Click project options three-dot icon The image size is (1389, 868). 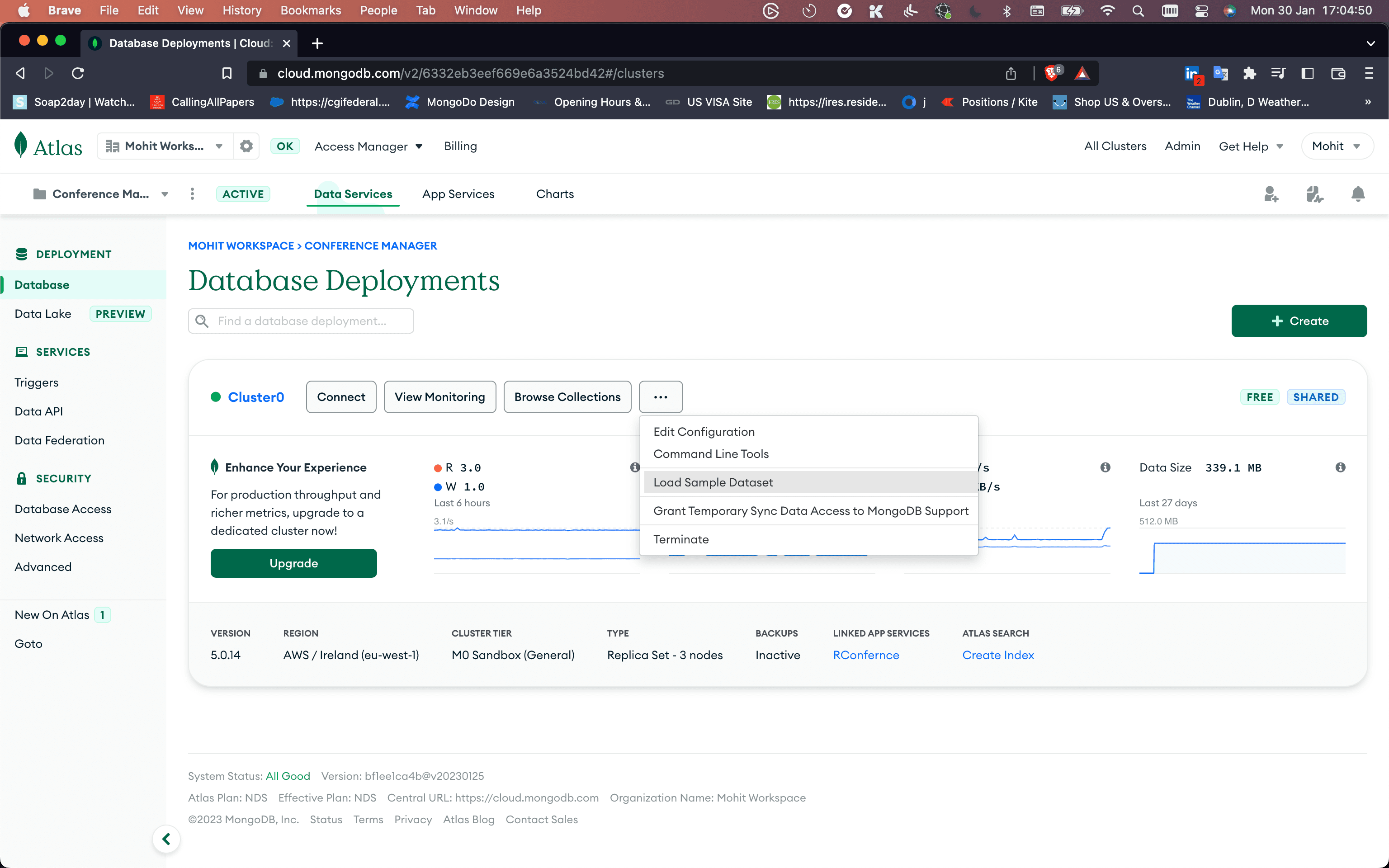click(192, 194)
